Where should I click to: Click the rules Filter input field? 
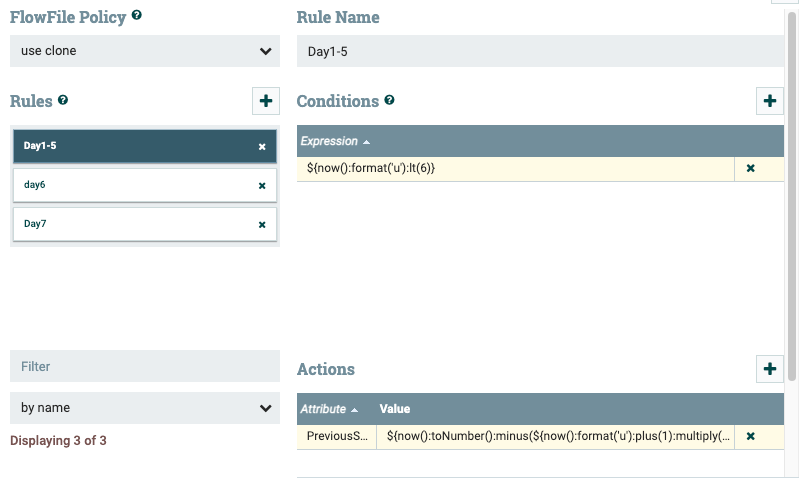(x=145, y=366)
